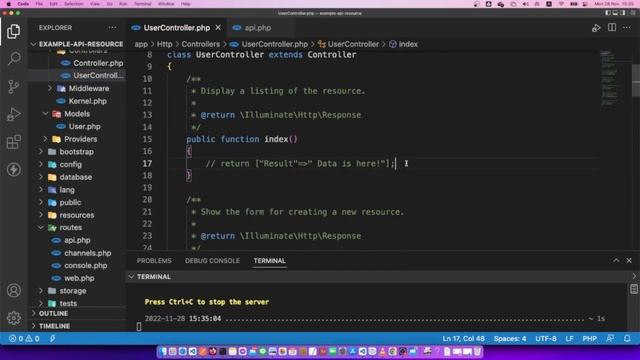Change the PHP language mode
The width and height of the screenshot is (640, 360).
click(x=589, y=338)
